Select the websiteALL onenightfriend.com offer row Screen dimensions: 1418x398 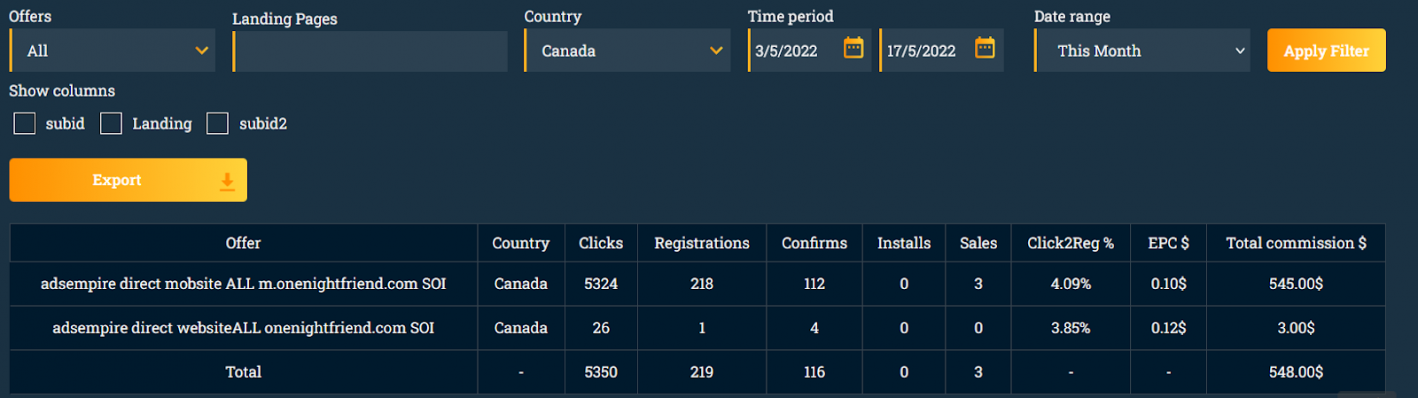[697, 328]
